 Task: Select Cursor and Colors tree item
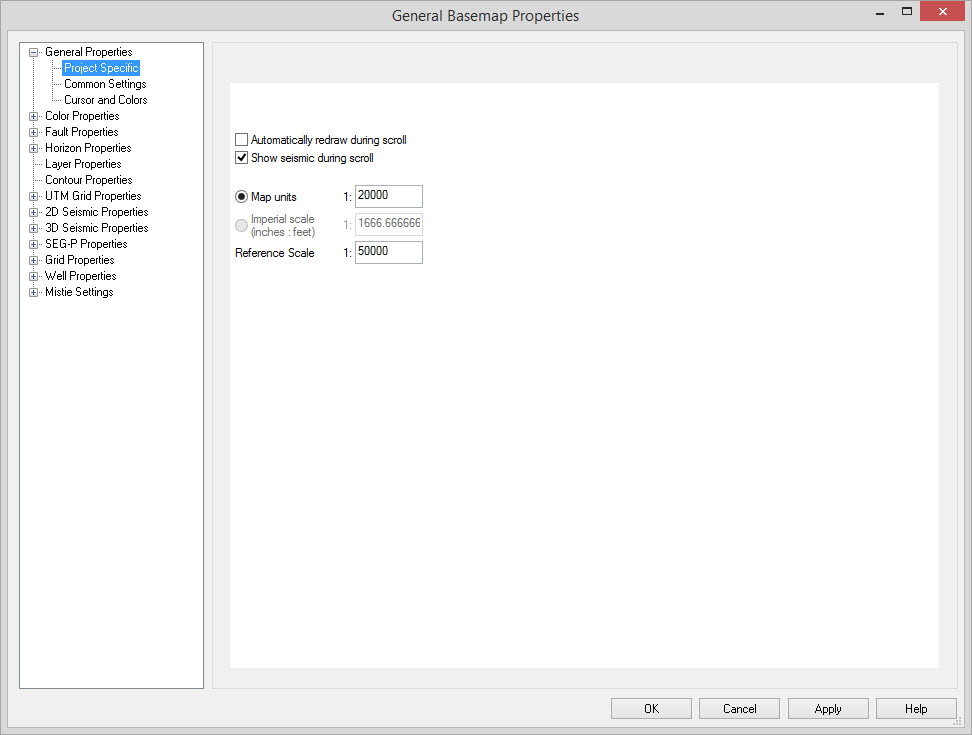(105, 100)
